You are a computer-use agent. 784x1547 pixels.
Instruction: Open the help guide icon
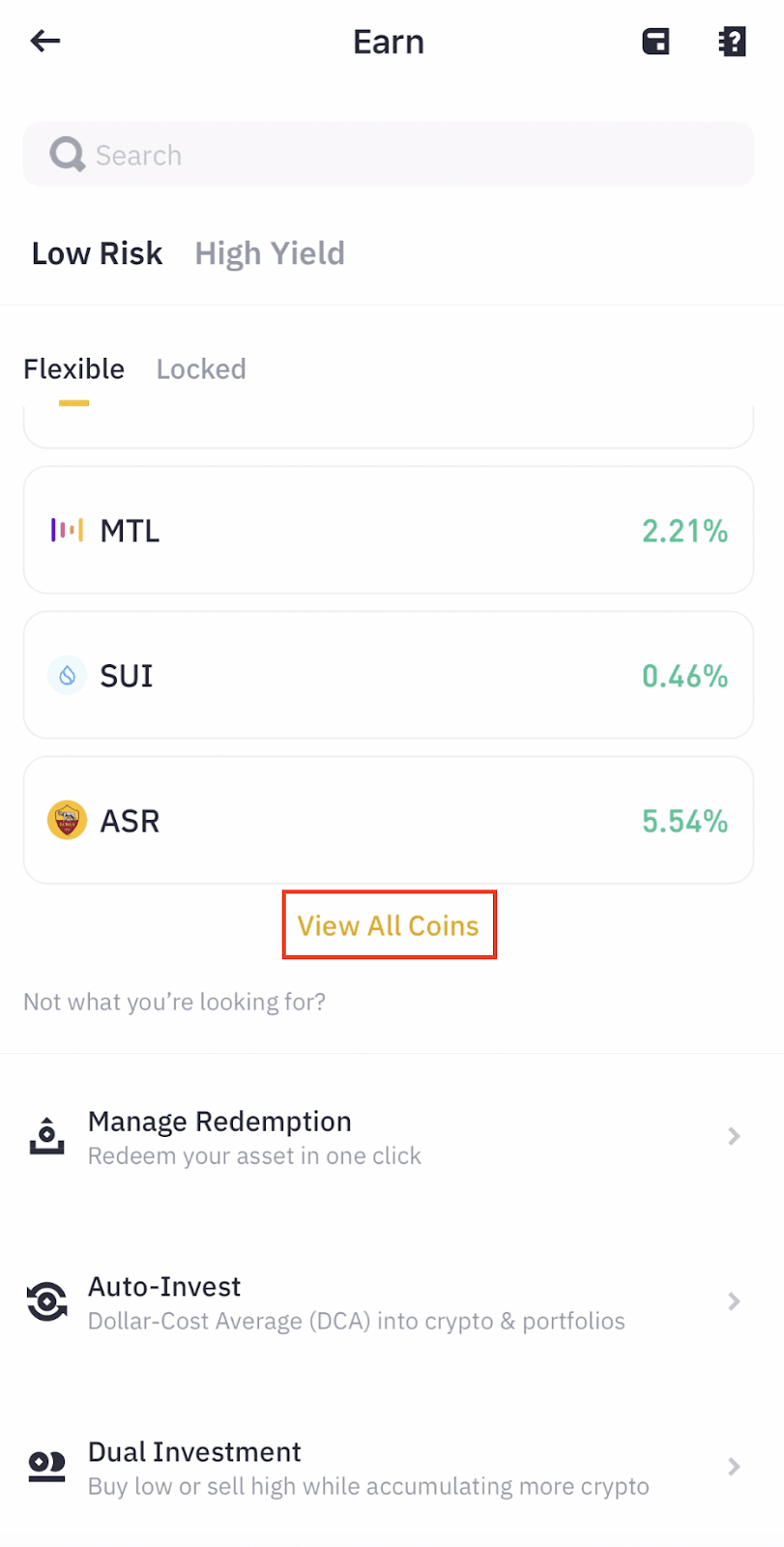[x=732, y=42]
